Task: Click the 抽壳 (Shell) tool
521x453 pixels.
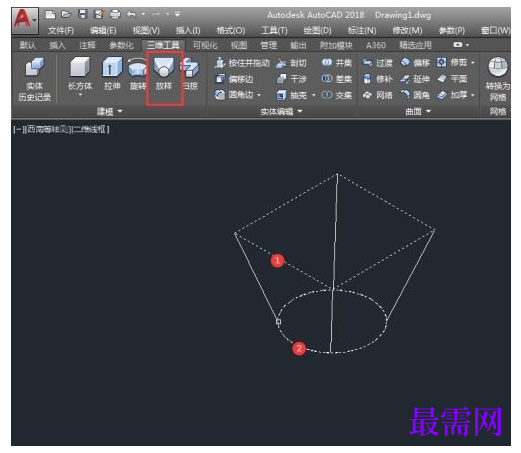Action: [x=291, y=95]
